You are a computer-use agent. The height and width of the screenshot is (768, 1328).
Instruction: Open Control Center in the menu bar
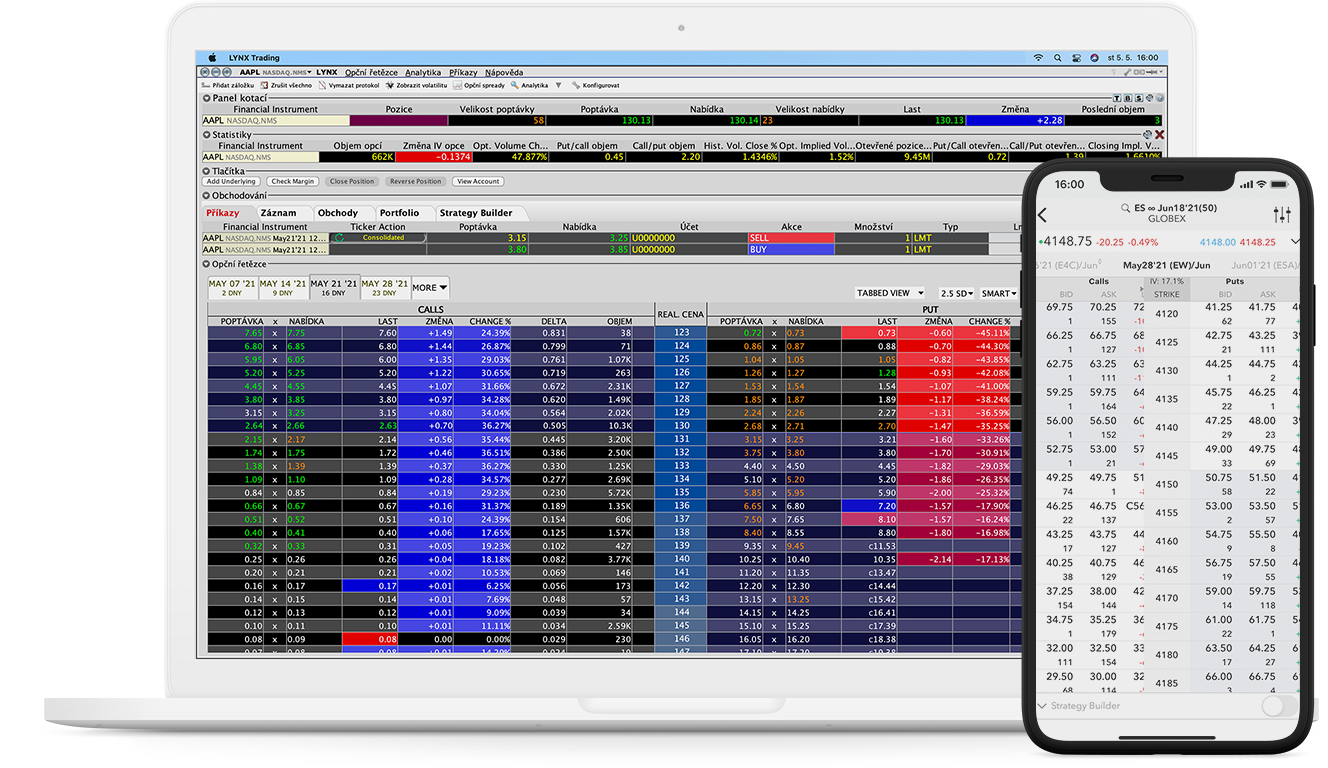[1077, 58]
